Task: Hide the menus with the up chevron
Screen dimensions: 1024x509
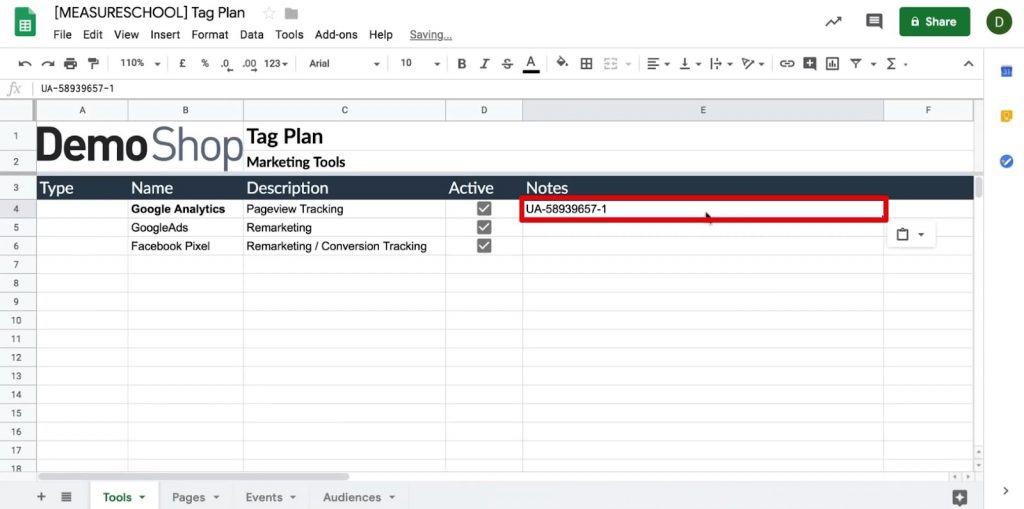Action: [x=968, y=63]
